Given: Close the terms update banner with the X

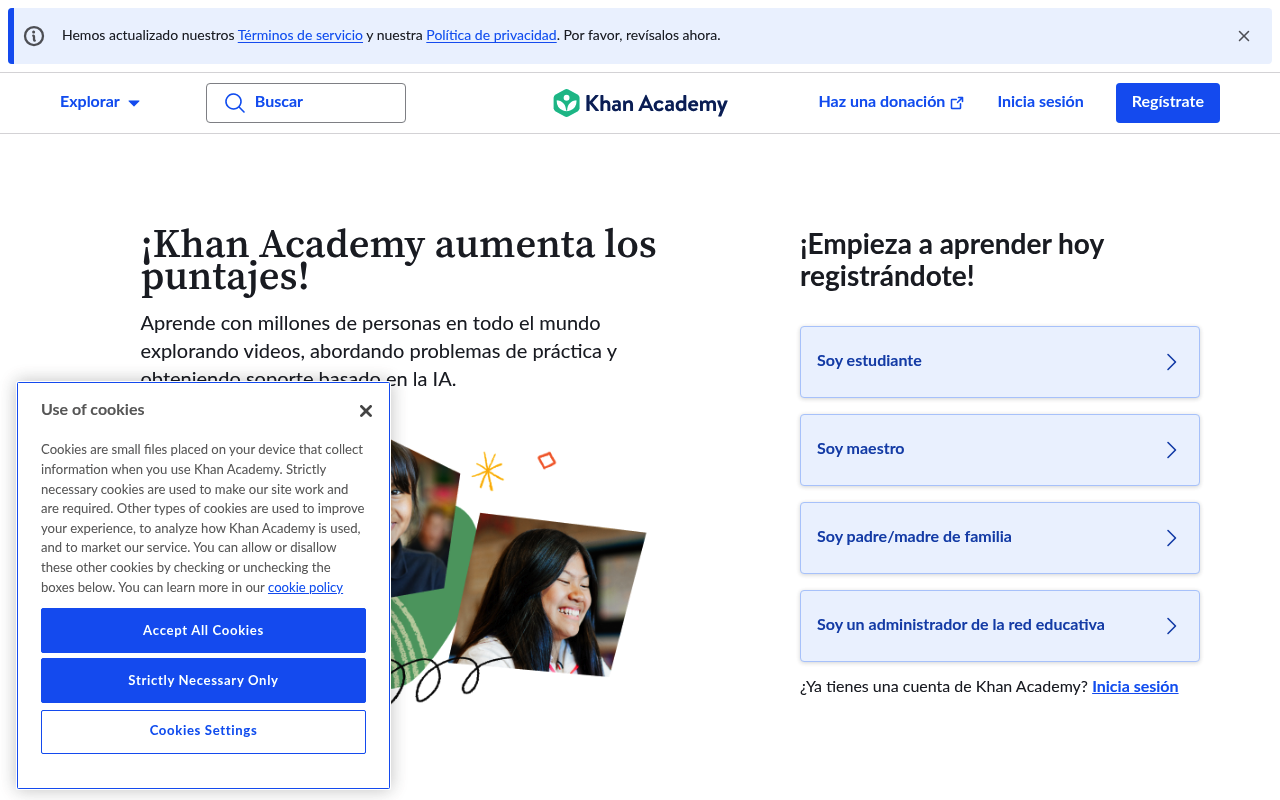Looking at the screenshot, I should coord(1243,35).
